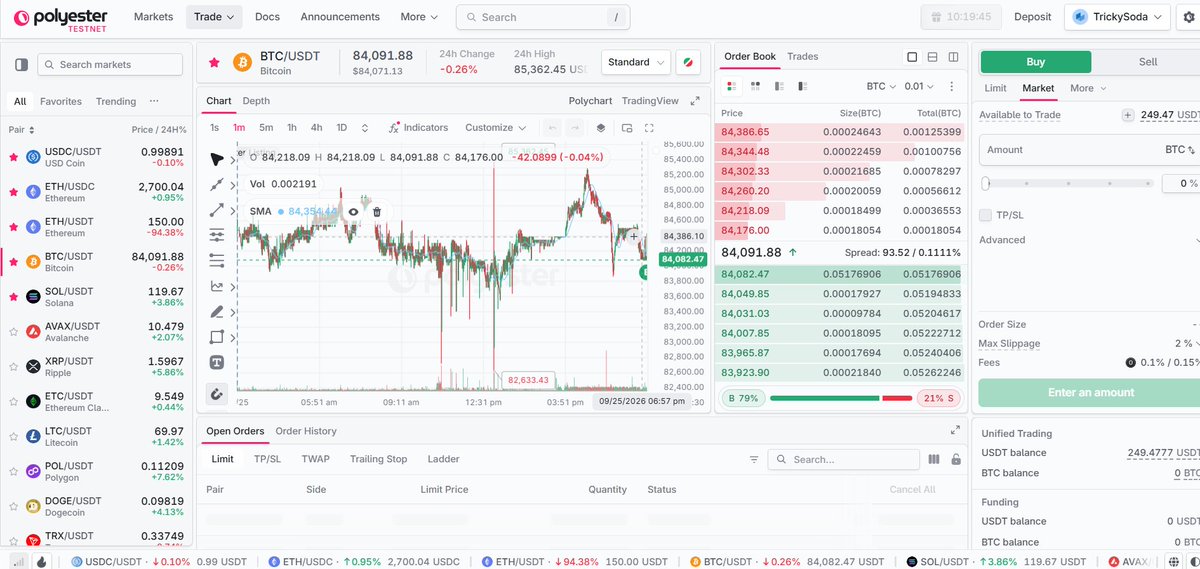This screenshot has width=1200, height=569.
Task: Open the Standard layout dropdown
Action: point(636,62)
